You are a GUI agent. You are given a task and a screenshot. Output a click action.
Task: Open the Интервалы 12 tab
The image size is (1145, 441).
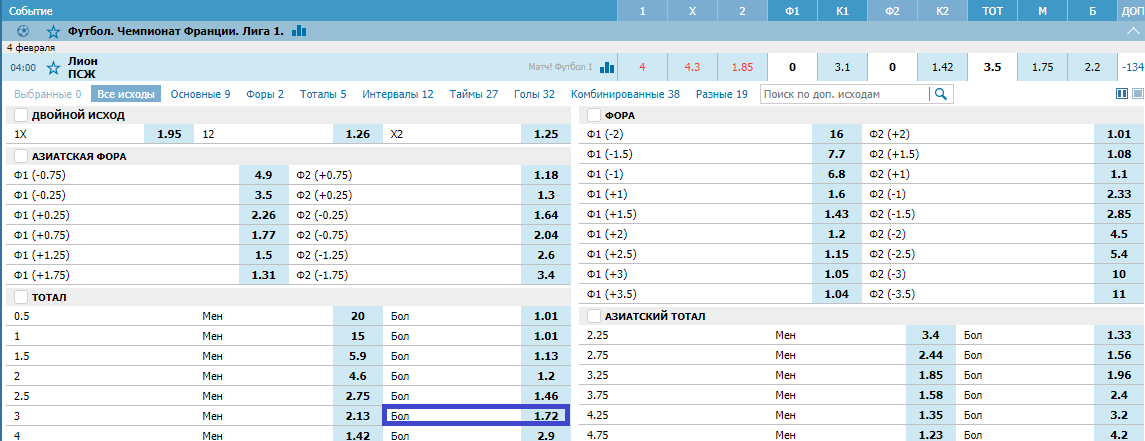coord(398,94)
